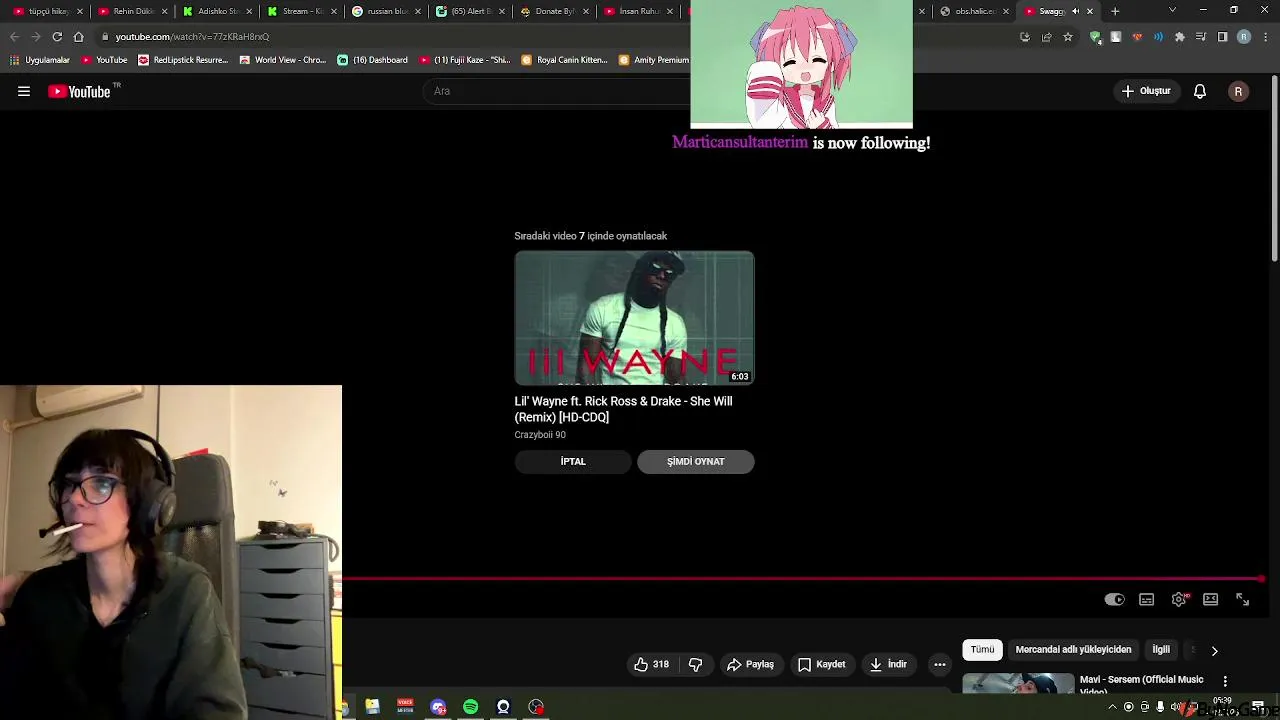Open options for Mavi - Sersem video
Screen dimensions: 1280x720
pos(1225,681)
